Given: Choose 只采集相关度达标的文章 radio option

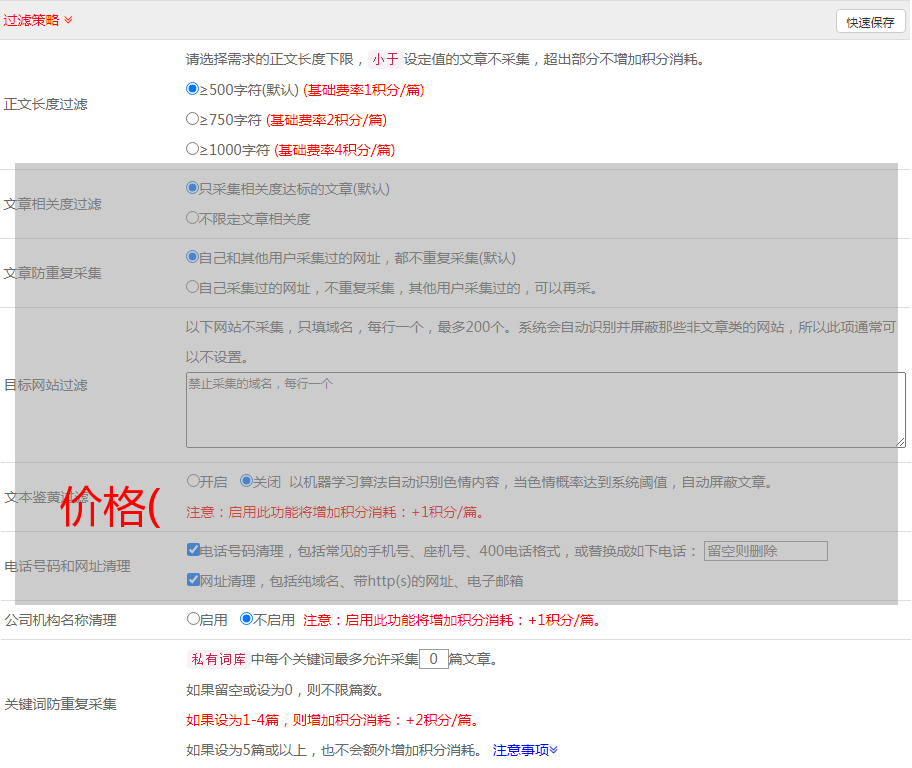Looking at the screenshot, I should coord(193,188).
